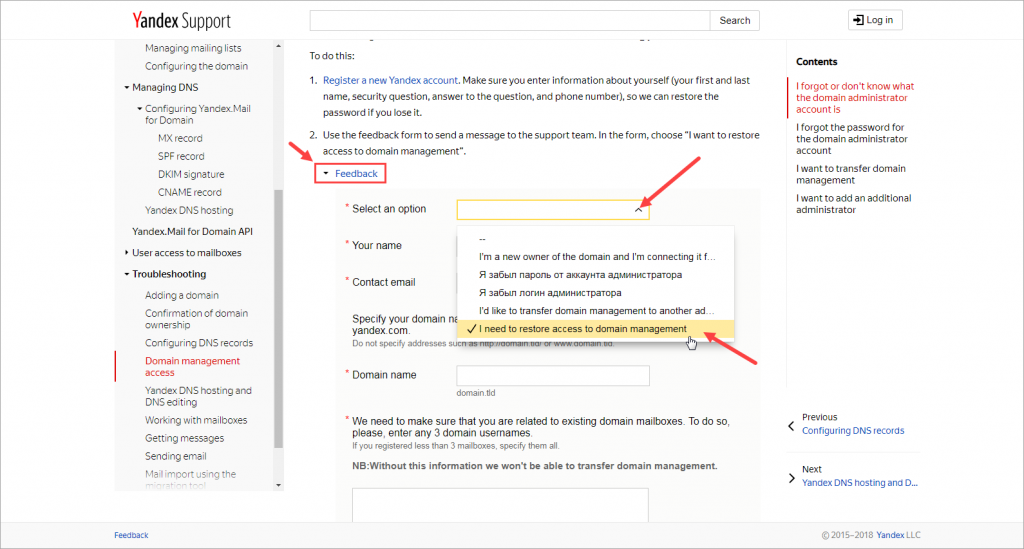Screen dimensions: 1024x549
Task: Jump to 'I forgot or don't know' contents entry
Action: [x=855, y=98]
